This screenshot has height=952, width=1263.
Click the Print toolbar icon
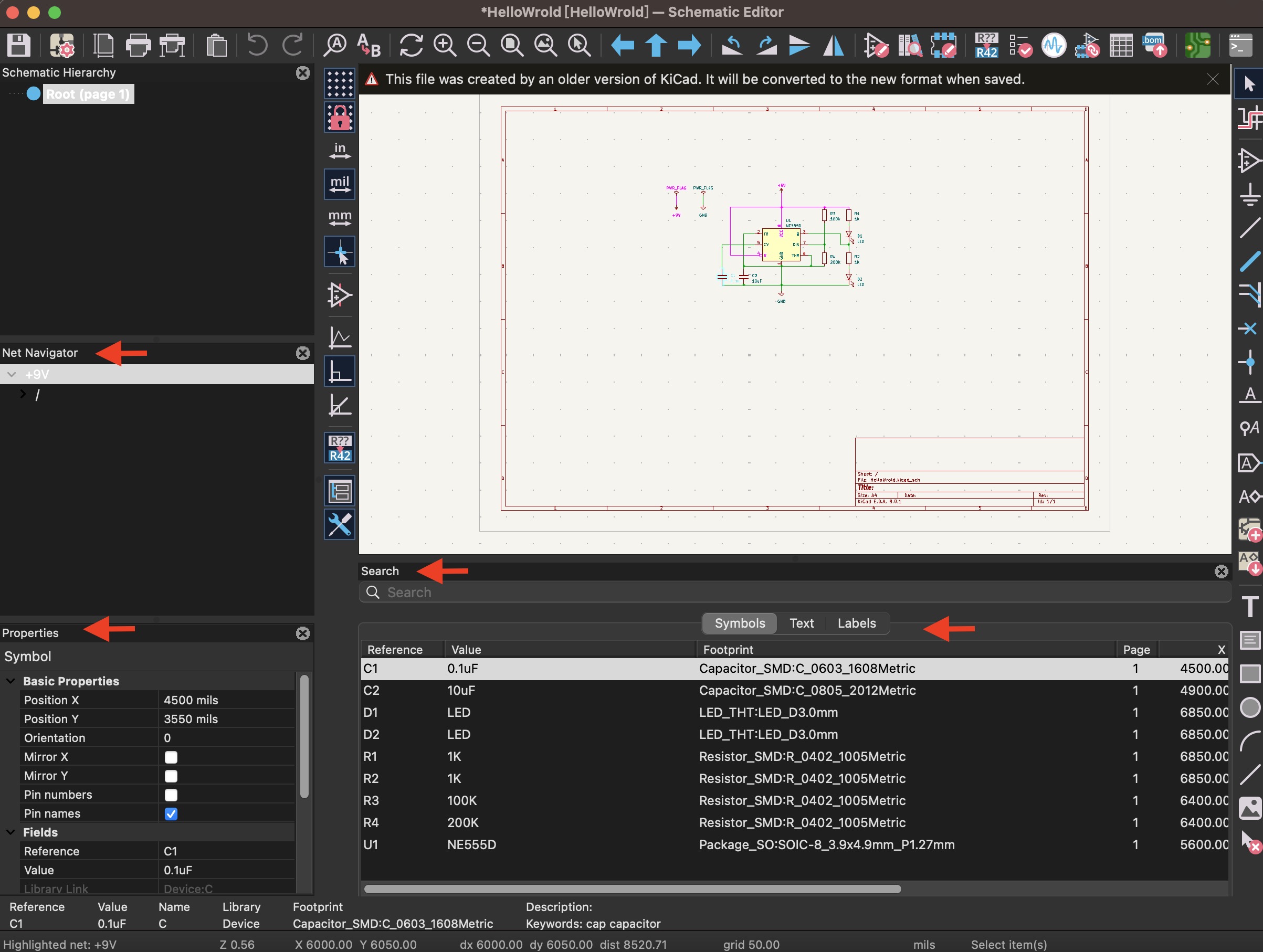click(138, 45)
